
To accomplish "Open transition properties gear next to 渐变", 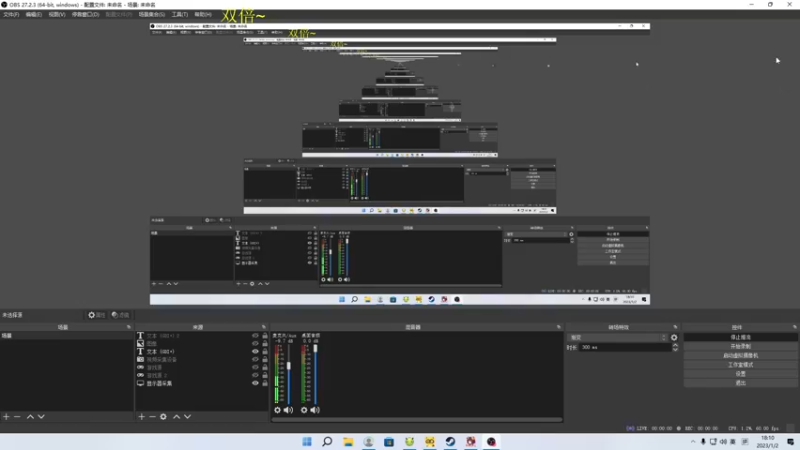I will [674, 337].
